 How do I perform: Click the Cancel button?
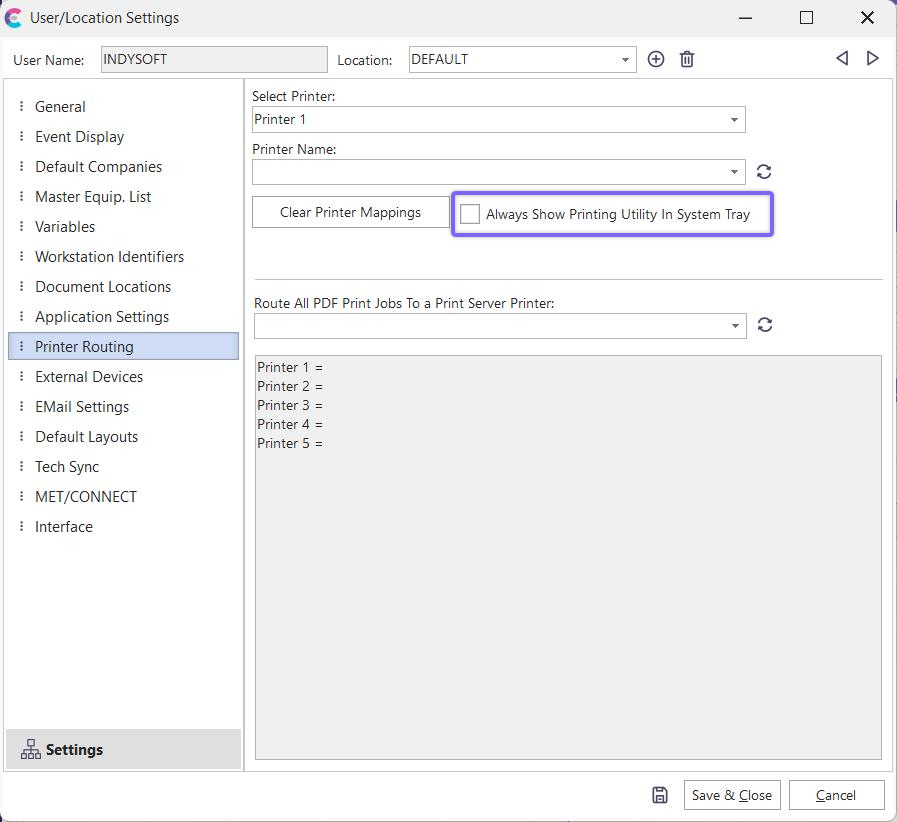[x=836, y=795]
